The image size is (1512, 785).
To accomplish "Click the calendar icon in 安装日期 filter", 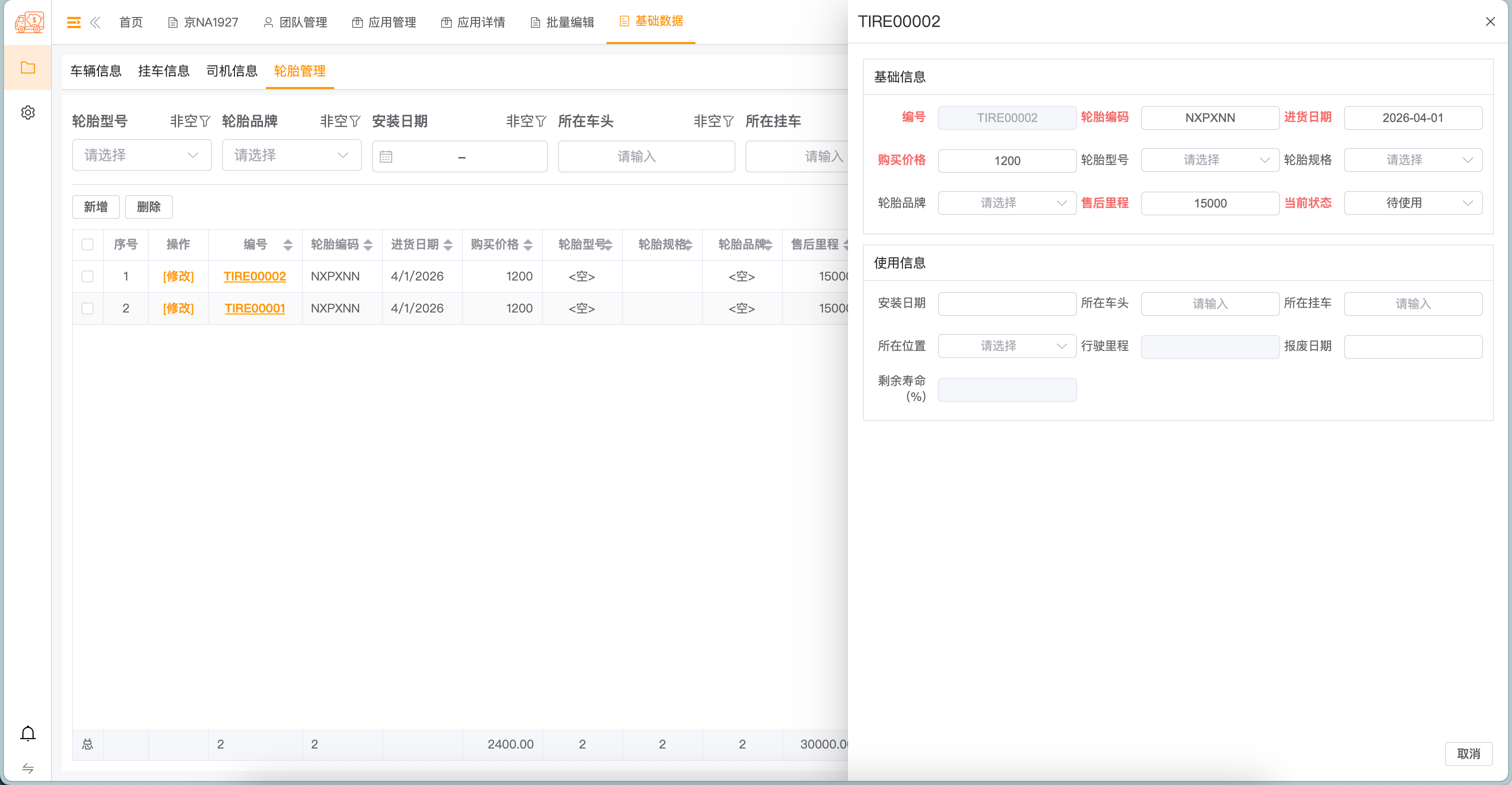I will 386,157.
